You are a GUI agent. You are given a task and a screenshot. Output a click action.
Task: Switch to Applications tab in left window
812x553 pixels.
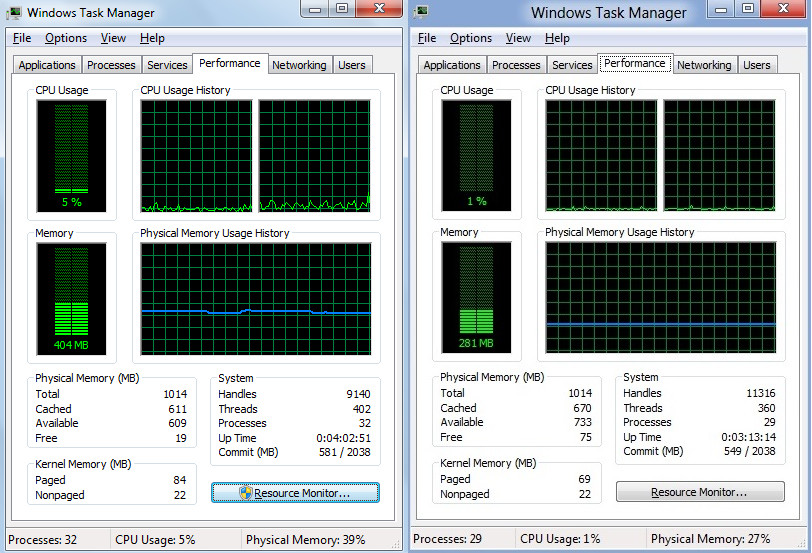[47, 65]
